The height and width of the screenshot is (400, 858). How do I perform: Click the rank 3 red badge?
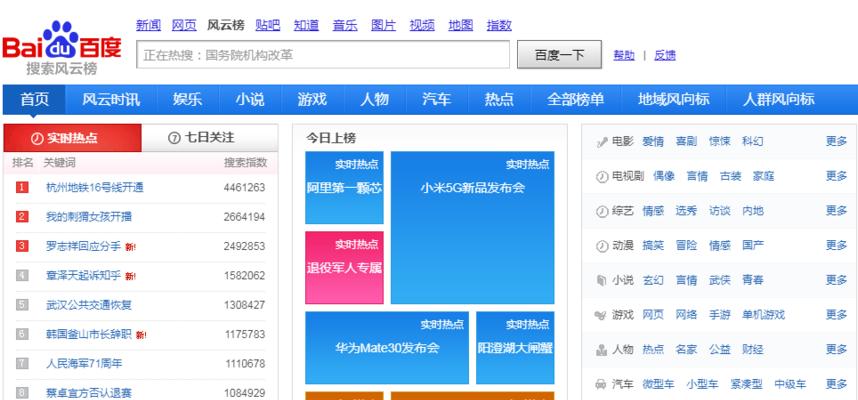(22, 246)
